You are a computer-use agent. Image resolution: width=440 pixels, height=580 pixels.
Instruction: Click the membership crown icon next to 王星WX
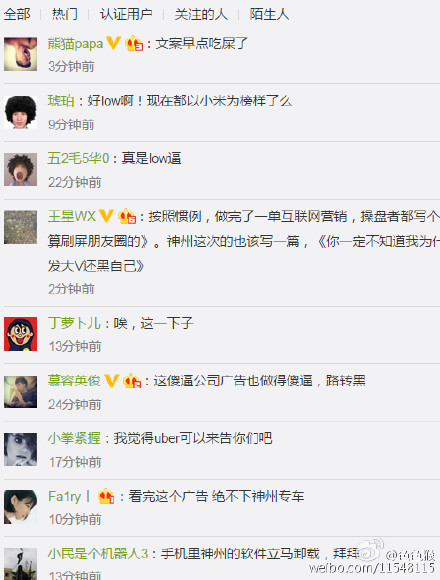(127, 216)
